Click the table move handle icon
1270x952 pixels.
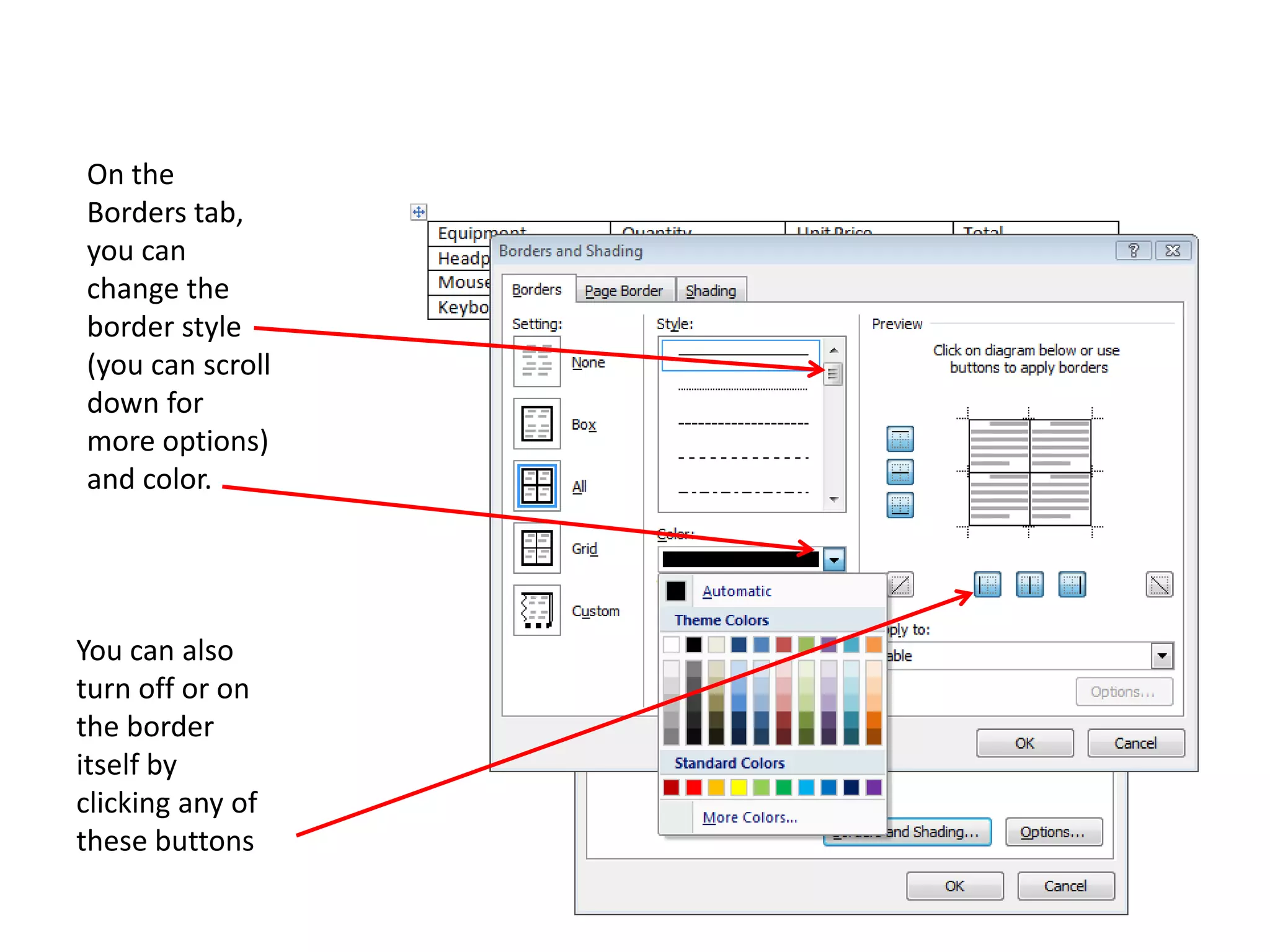click(x=419, y=212)
